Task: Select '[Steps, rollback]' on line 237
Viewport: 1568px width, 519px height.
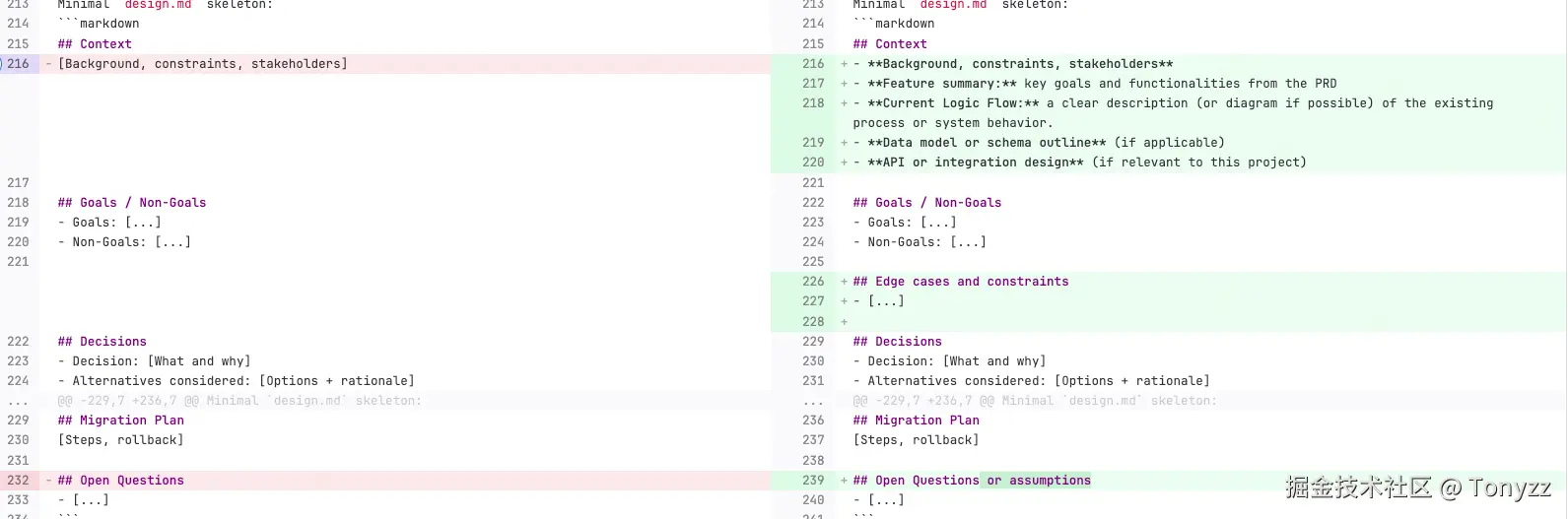Action: 916,440
